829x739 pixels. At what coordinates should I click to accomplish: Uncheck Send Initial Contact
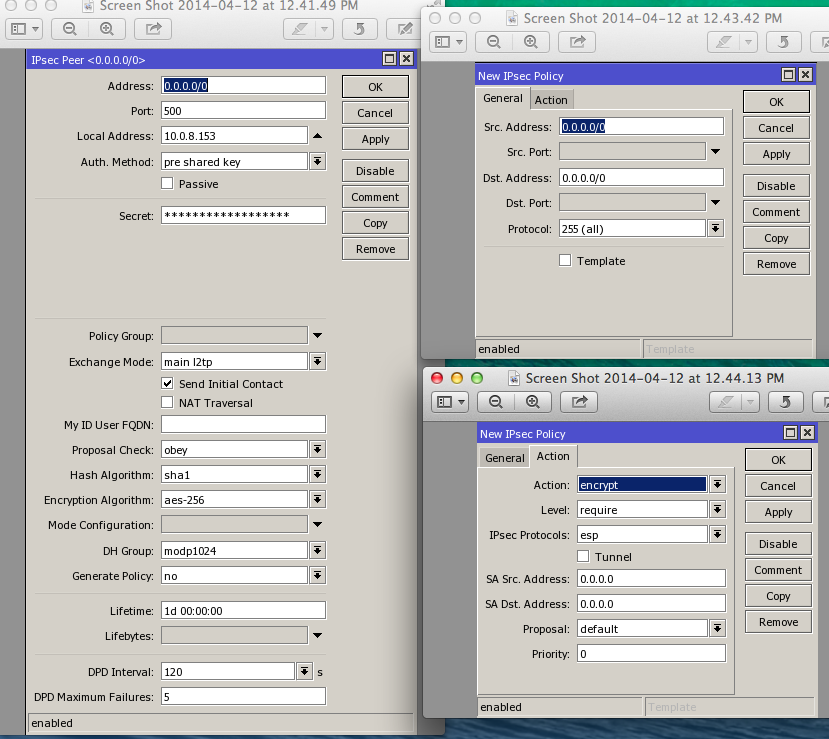(167, 383)
